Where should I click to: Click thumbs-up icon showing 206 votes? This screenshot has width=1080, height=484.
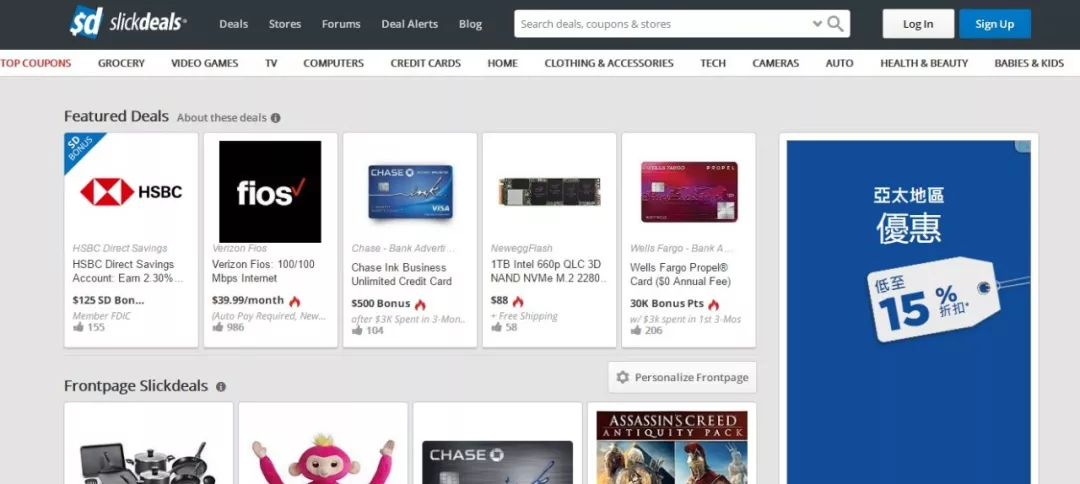(636, 330)
